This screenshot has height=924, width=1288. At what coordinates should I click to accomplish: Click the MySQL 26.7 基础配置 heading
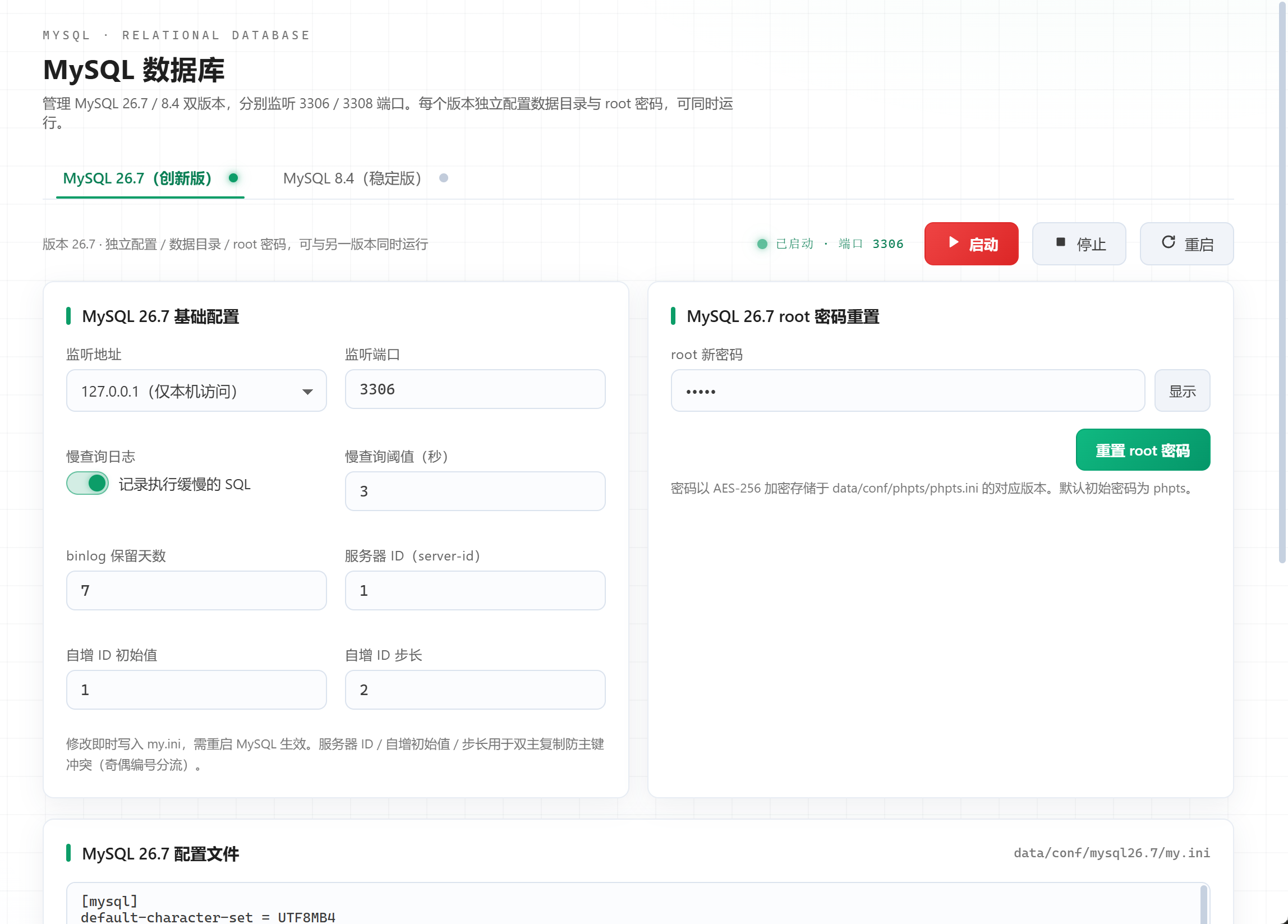pos(160,316)
